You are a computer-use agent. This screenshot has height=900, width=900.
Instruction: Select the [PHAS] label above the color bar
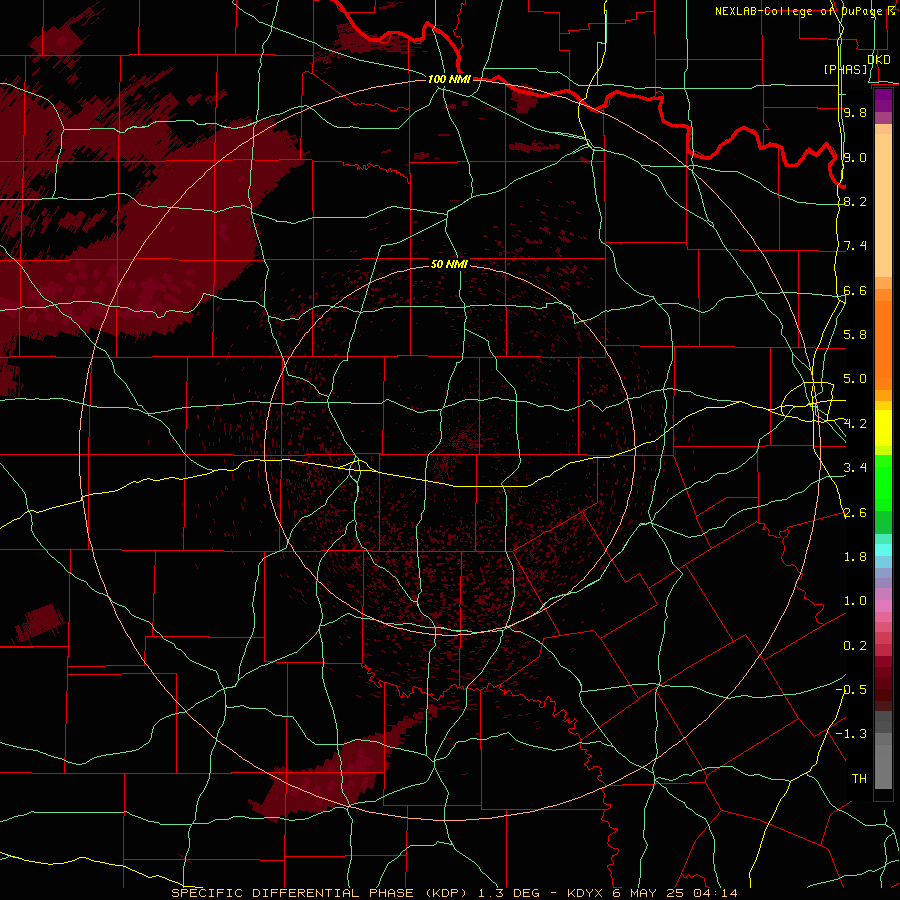click(845, 69)
